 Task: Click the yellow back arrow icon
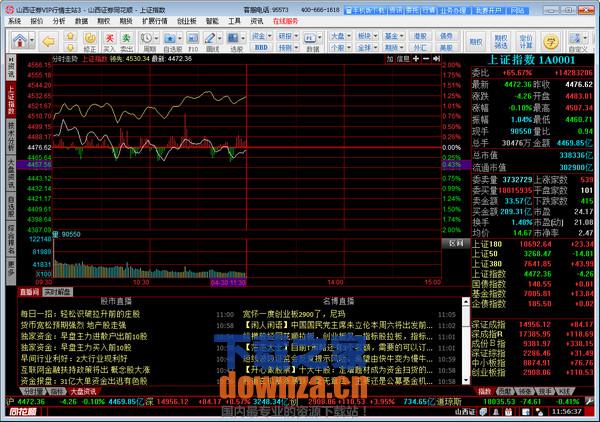[x=49, y=41]
